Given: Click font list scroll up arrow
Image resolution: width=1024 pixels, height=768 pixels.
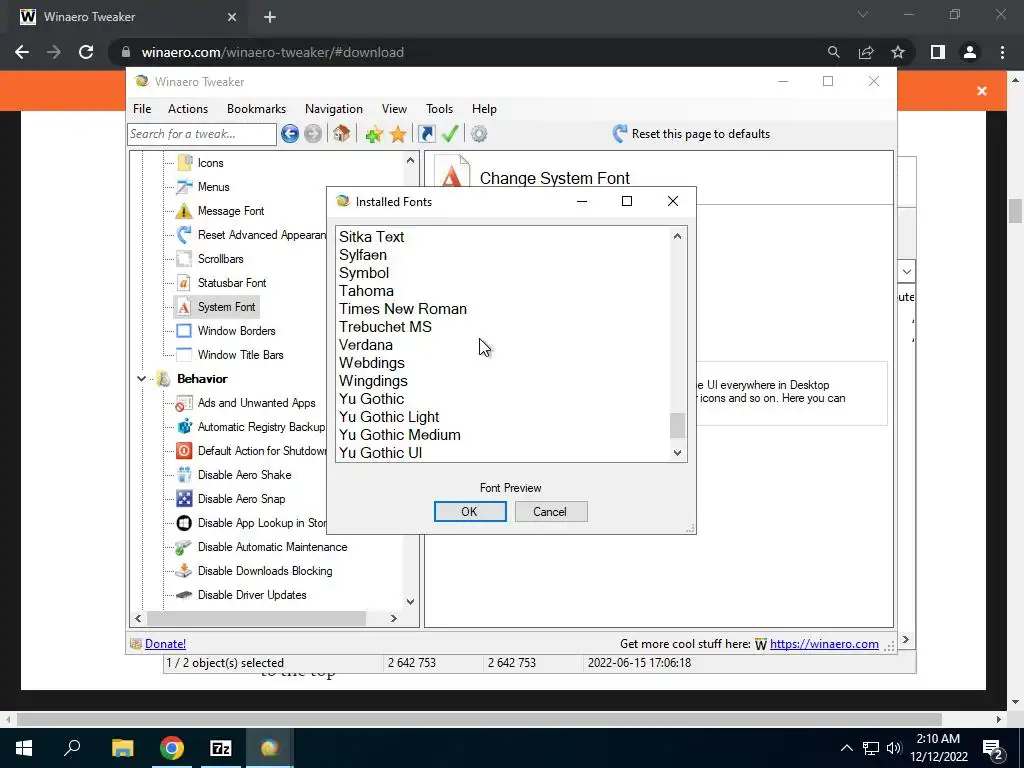Looking at the screenshot, I should (677, 236).
